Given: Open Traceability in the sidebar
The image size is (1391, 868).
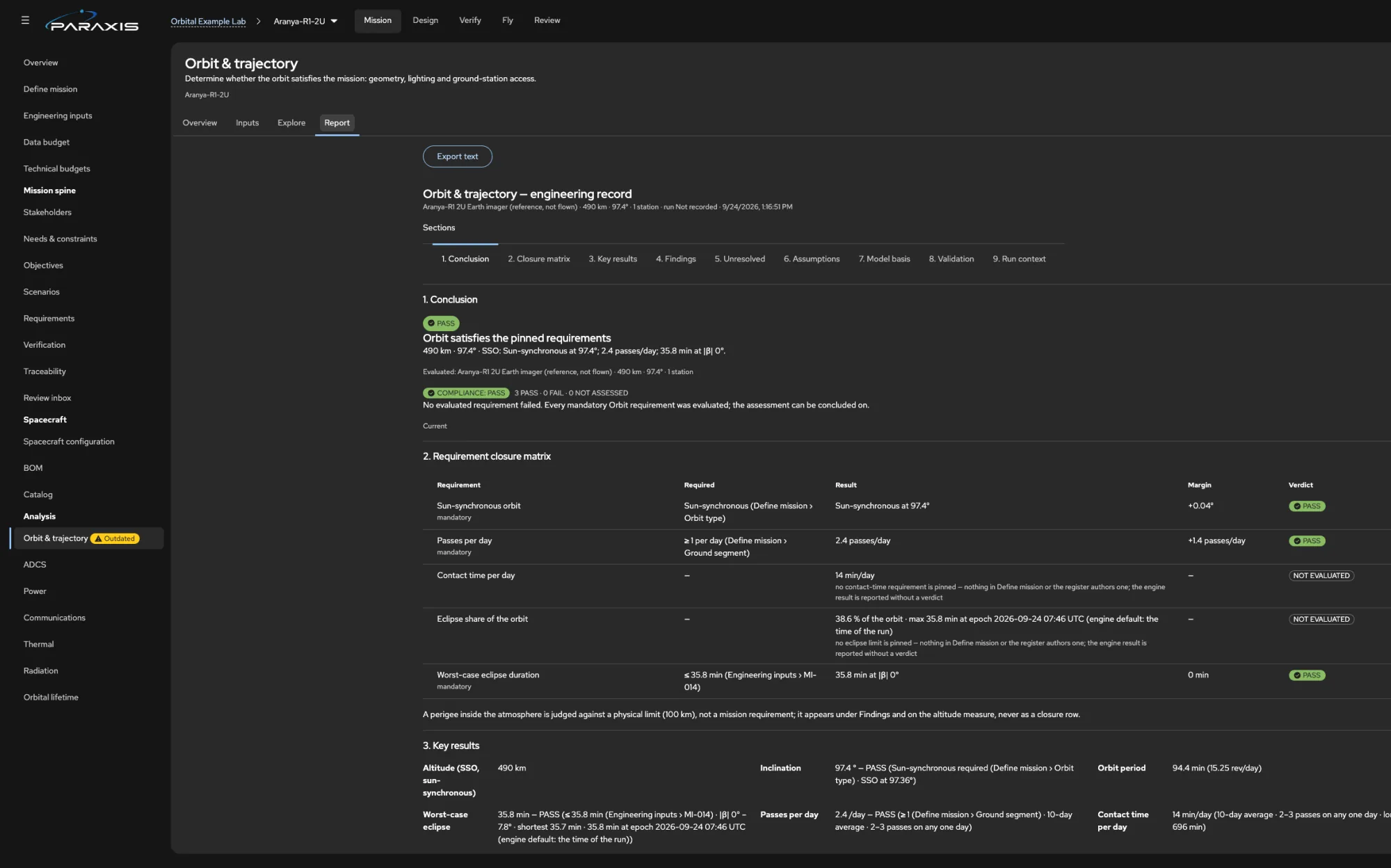Looking at the screenshot, I should [45, 371].
